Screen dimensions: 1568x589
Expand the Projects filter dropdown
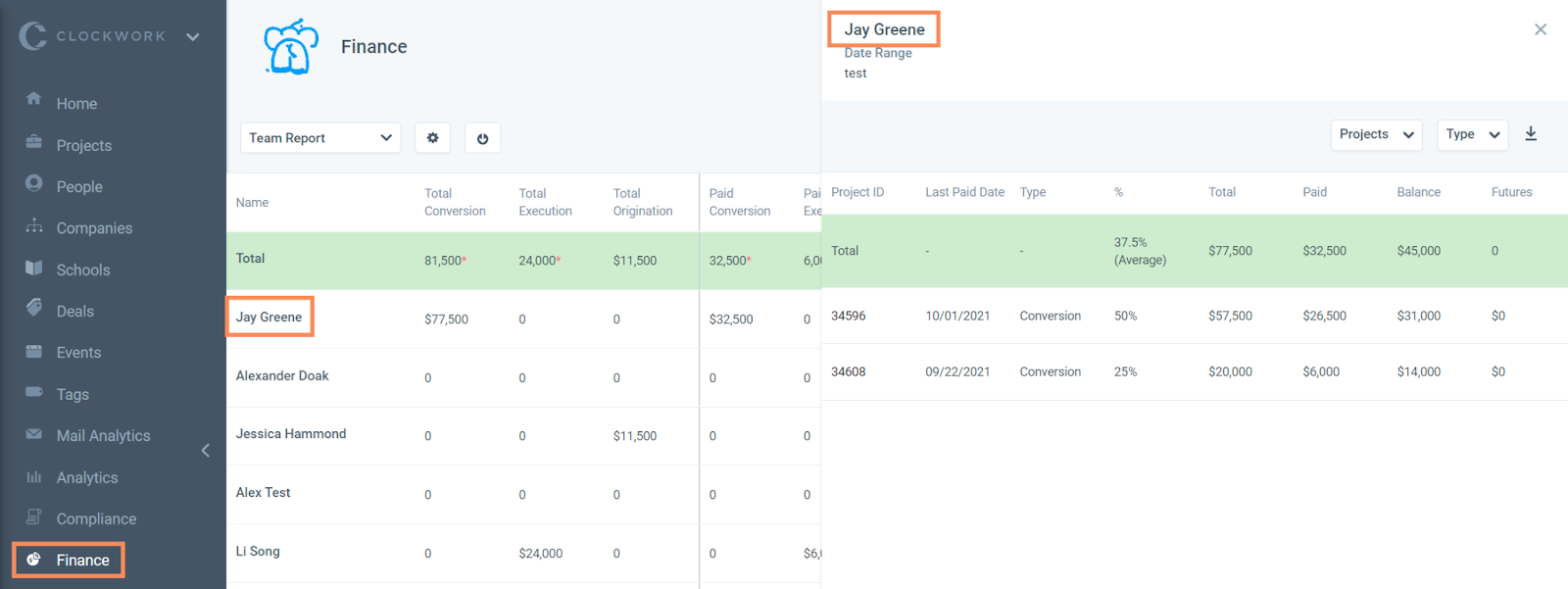pyautogui.click(x=1376, y=134)
